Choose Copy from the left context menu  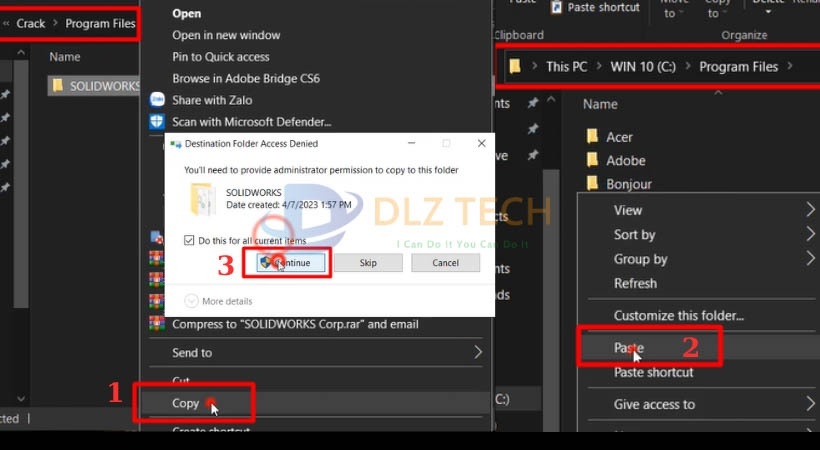click(x=186, y=403)
